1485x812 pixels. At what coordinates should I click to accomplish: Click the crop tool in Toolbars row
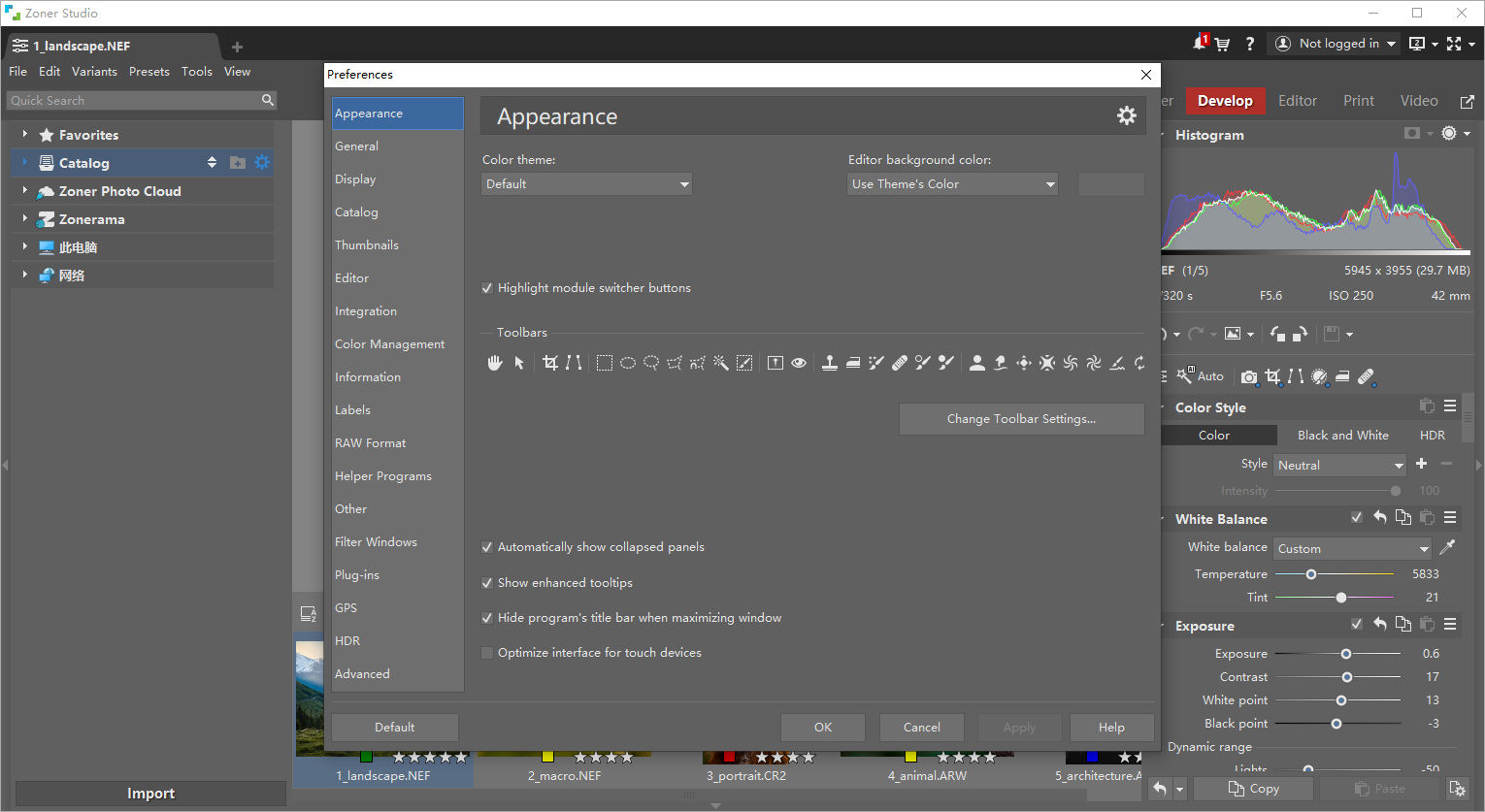(x=550, y=363)
